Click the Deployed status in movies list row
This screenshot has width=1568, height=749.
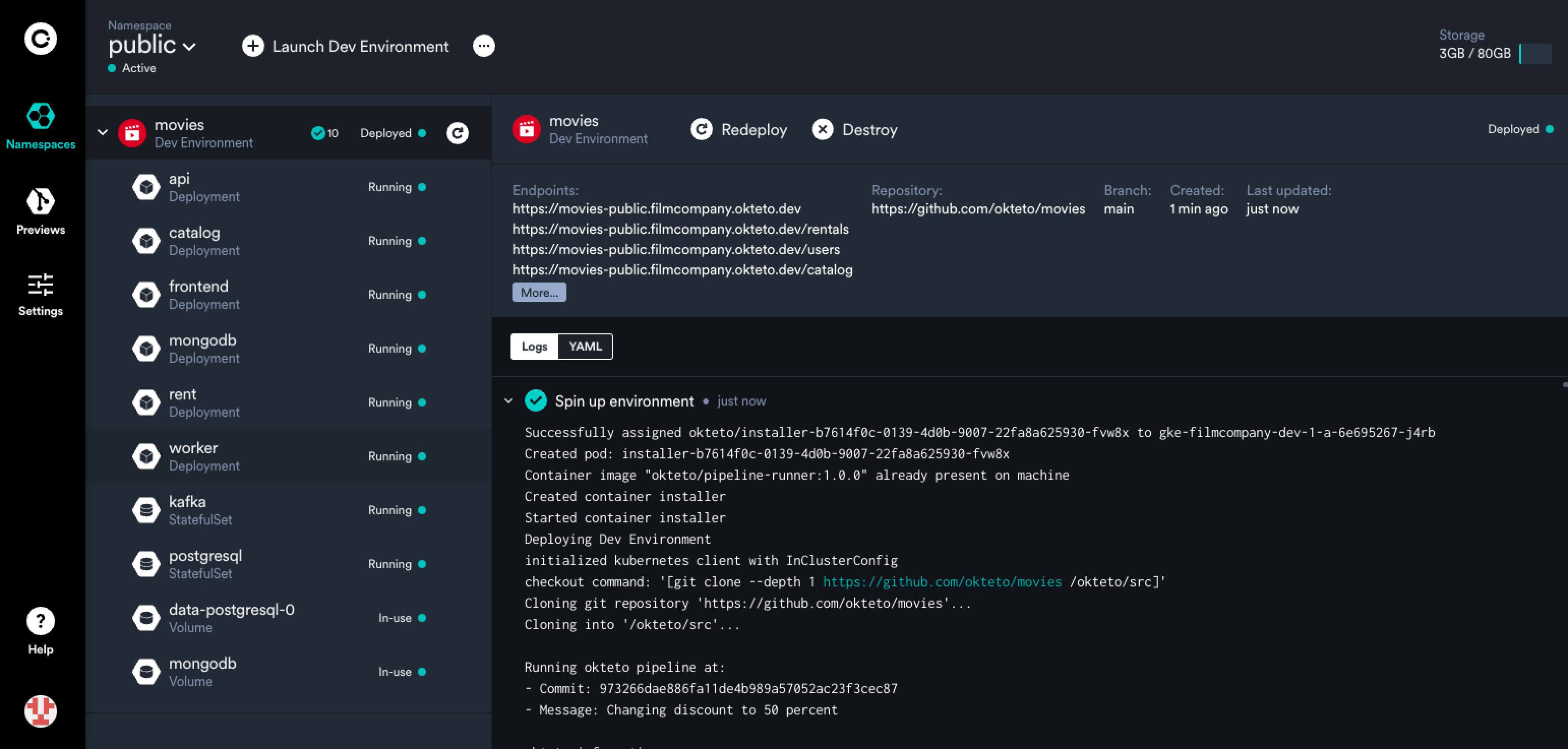[x=393, y=133]
